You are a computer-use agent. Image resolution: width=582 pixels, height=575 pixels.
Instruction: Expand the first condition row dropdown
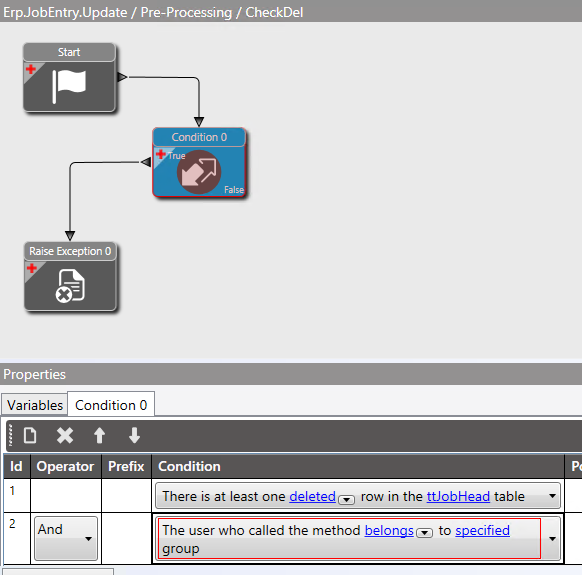[552, 496]
